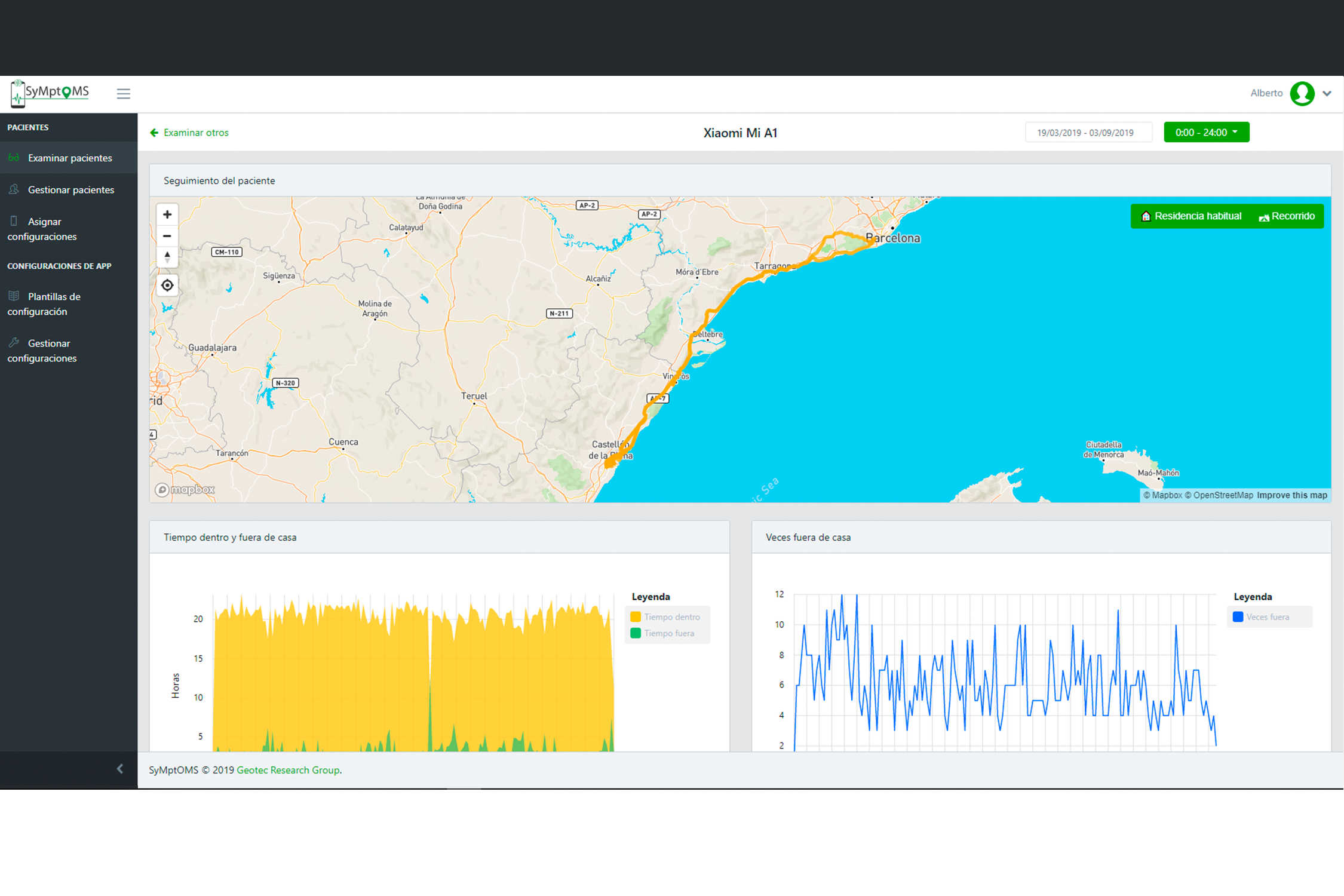Image resolution: width=1344 pixels, height=896 pixels.
Task: Click the green user avatar icon
Action: coord(1302,94)
